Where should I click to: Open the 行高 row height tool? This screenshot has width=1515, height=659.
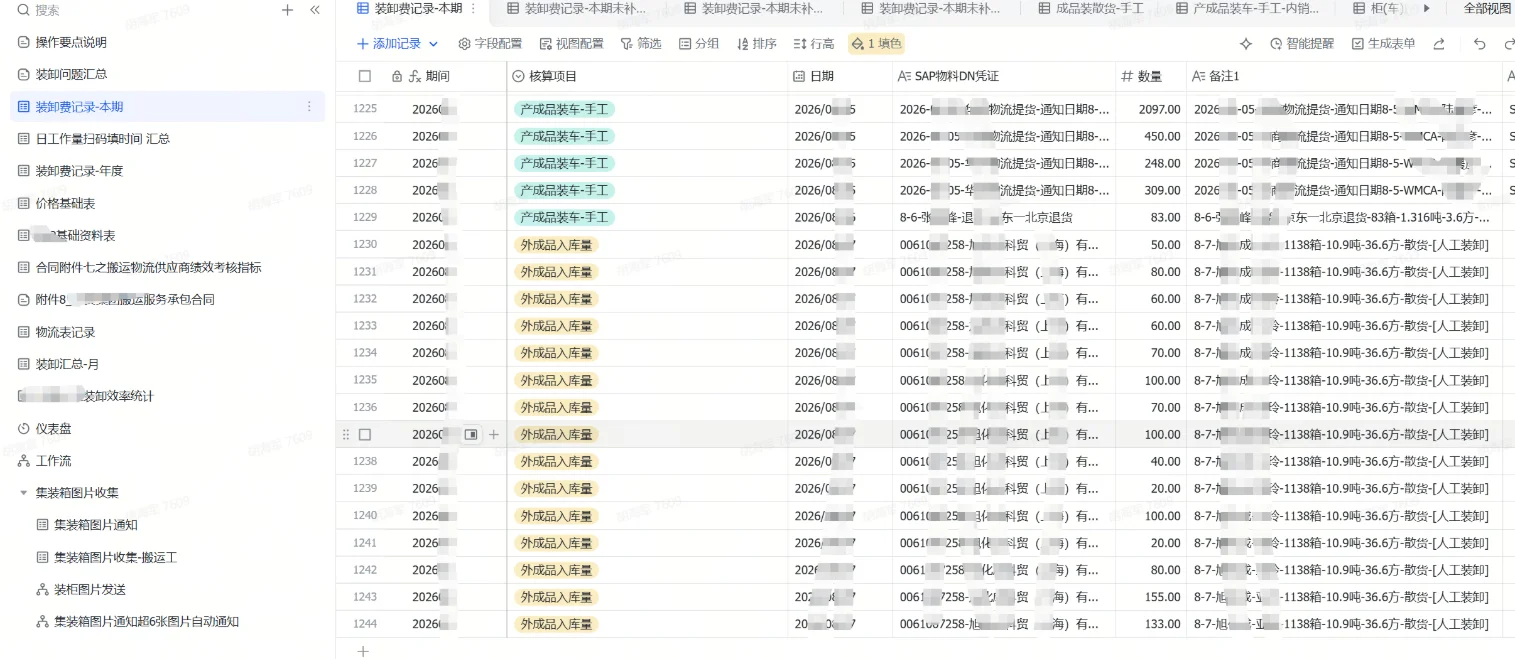(x=814, y=44)
